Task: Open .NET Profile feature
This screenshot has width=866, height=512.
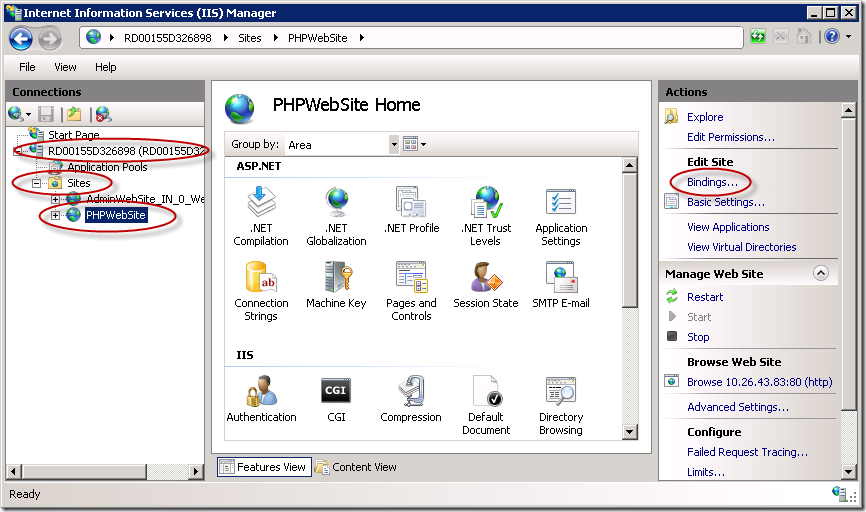Action: [411, 210]
